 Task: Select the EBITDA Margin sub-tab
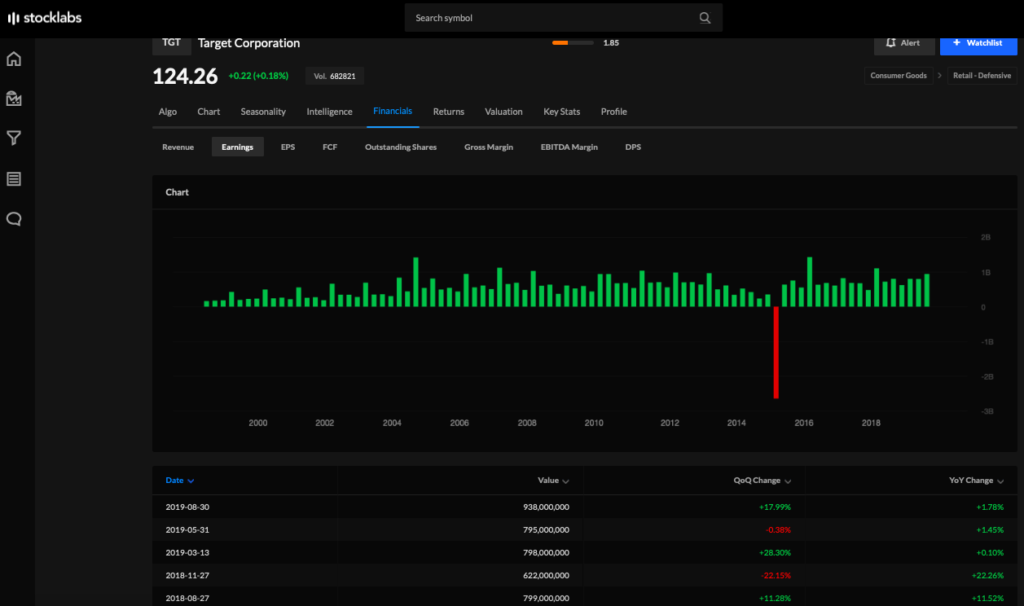(x=569, y=147)
